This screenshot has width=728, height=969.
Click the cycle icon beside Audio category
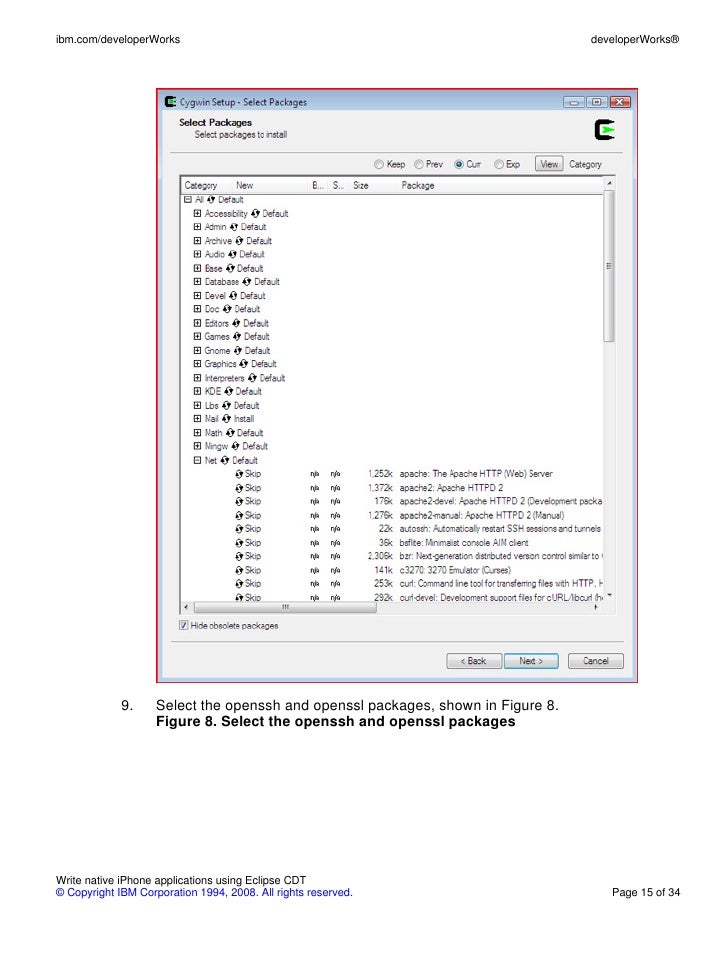click(x=232, y=254)
